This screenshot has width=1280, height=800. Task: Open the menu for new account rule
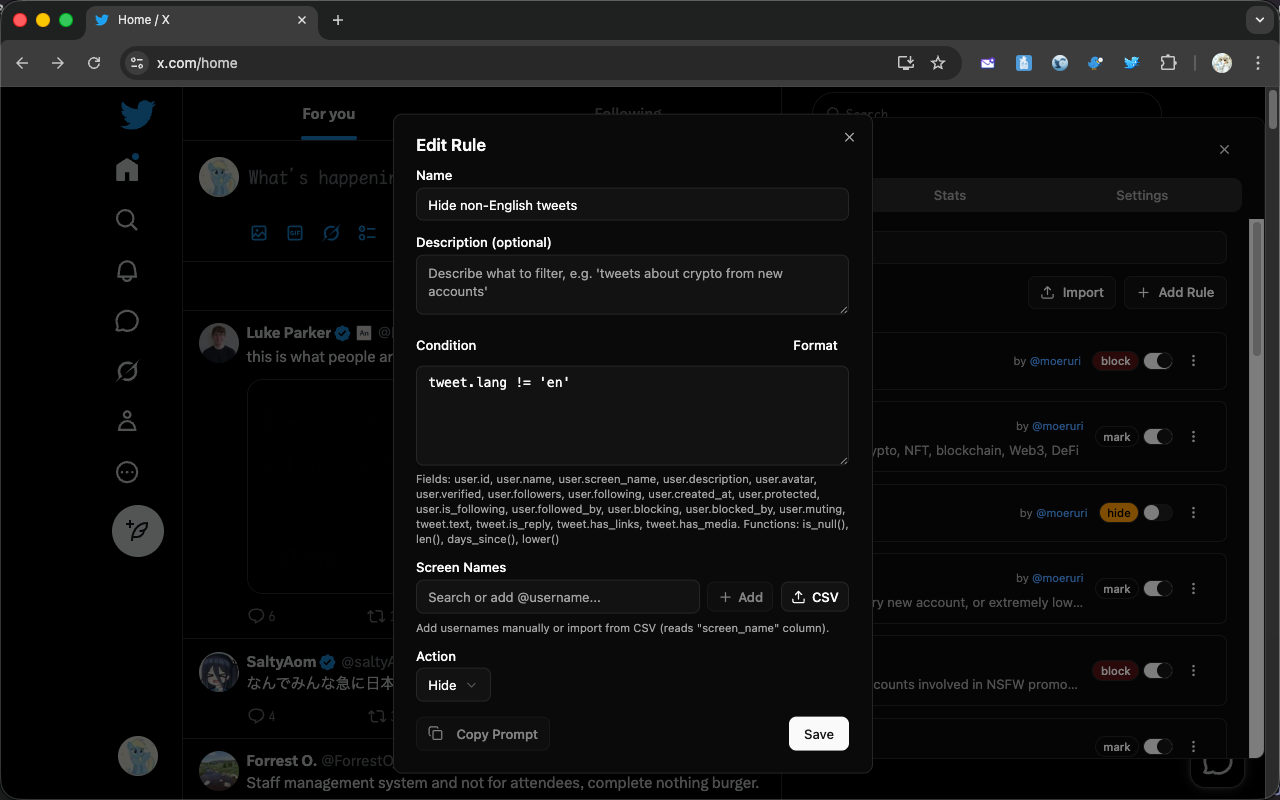[x=1194, y=589]
